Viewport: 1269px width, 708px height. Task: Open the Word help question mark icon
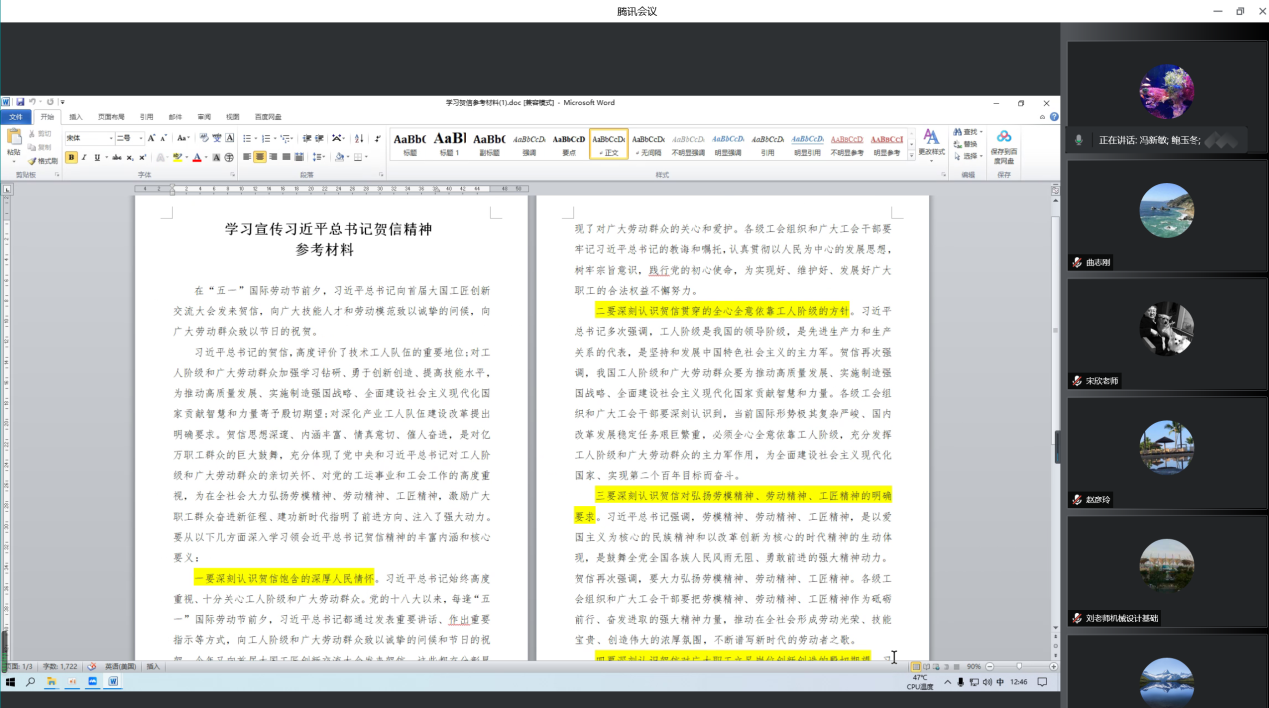tap(1054, 117)
